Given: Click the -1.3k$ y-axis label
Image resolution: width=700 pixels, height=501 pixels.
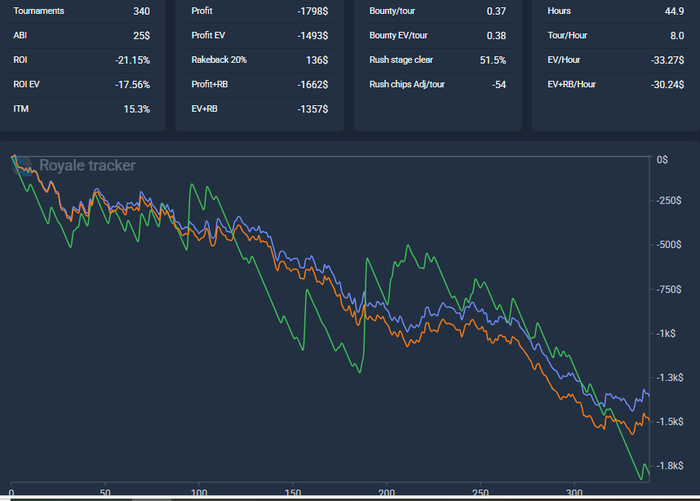Looking at the screenshot, I should tap(669, 378).
